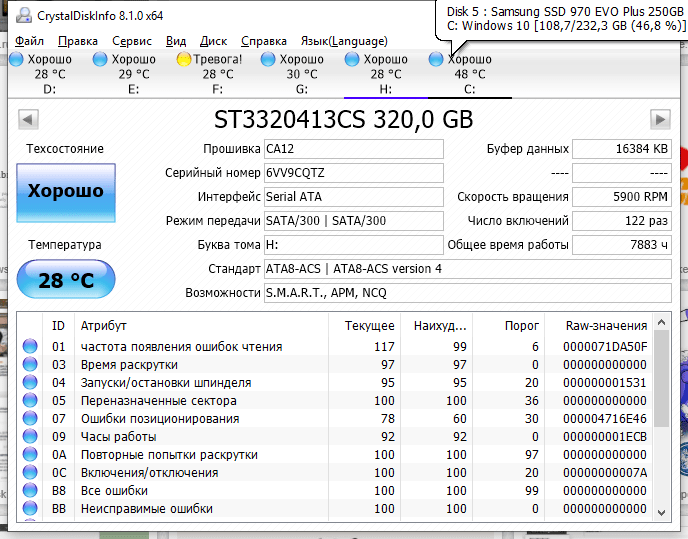The width and height of the screenshot is (688, 539).
Task: Click the Raw-значения column header
Action: tap(598, 326)
